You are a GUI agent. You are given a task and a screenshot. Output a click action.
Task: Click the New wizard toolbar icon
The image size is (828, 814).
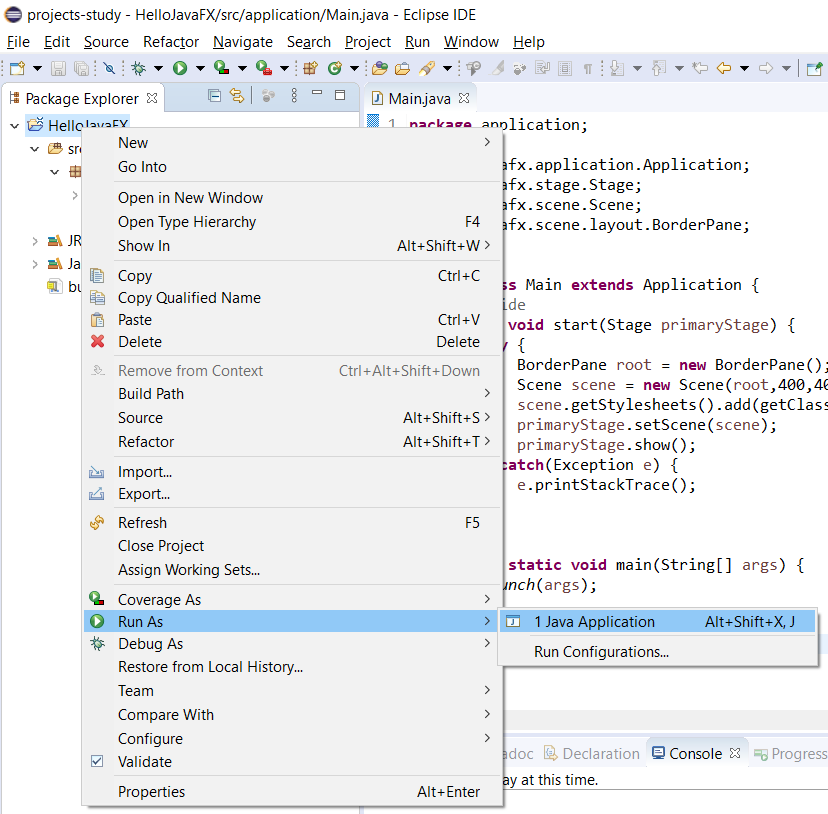(17, 68)
